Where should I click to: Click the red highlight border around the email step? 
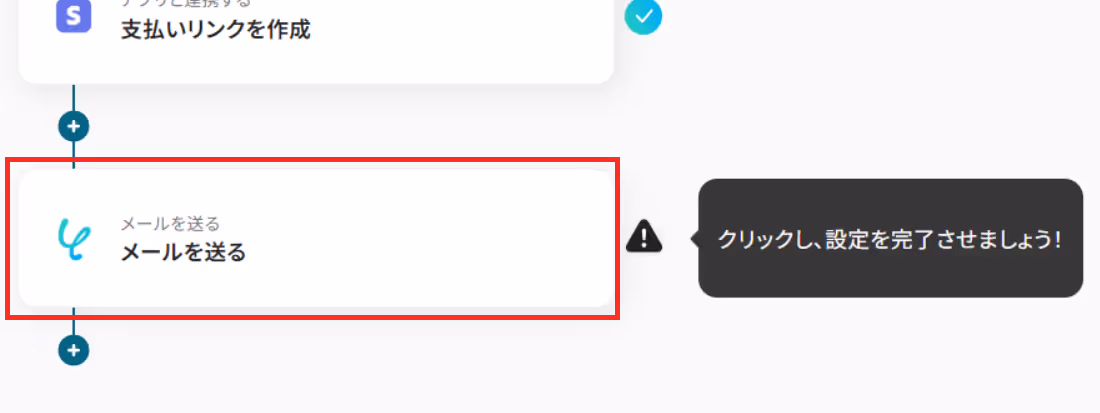[312, 161]
